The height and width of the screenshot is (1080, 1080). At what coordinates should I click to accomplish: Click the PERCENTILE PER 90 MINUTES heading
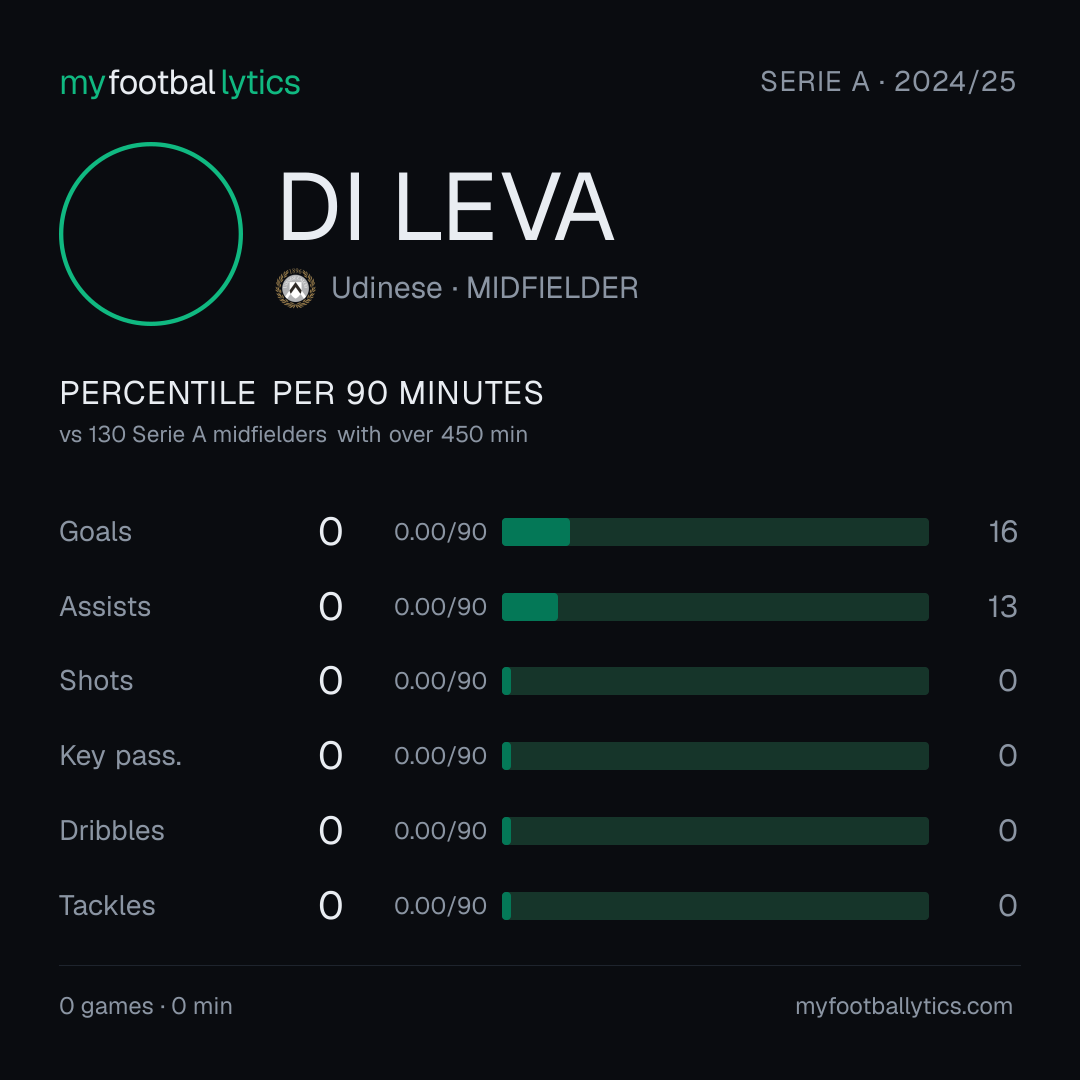coord(301,393)
